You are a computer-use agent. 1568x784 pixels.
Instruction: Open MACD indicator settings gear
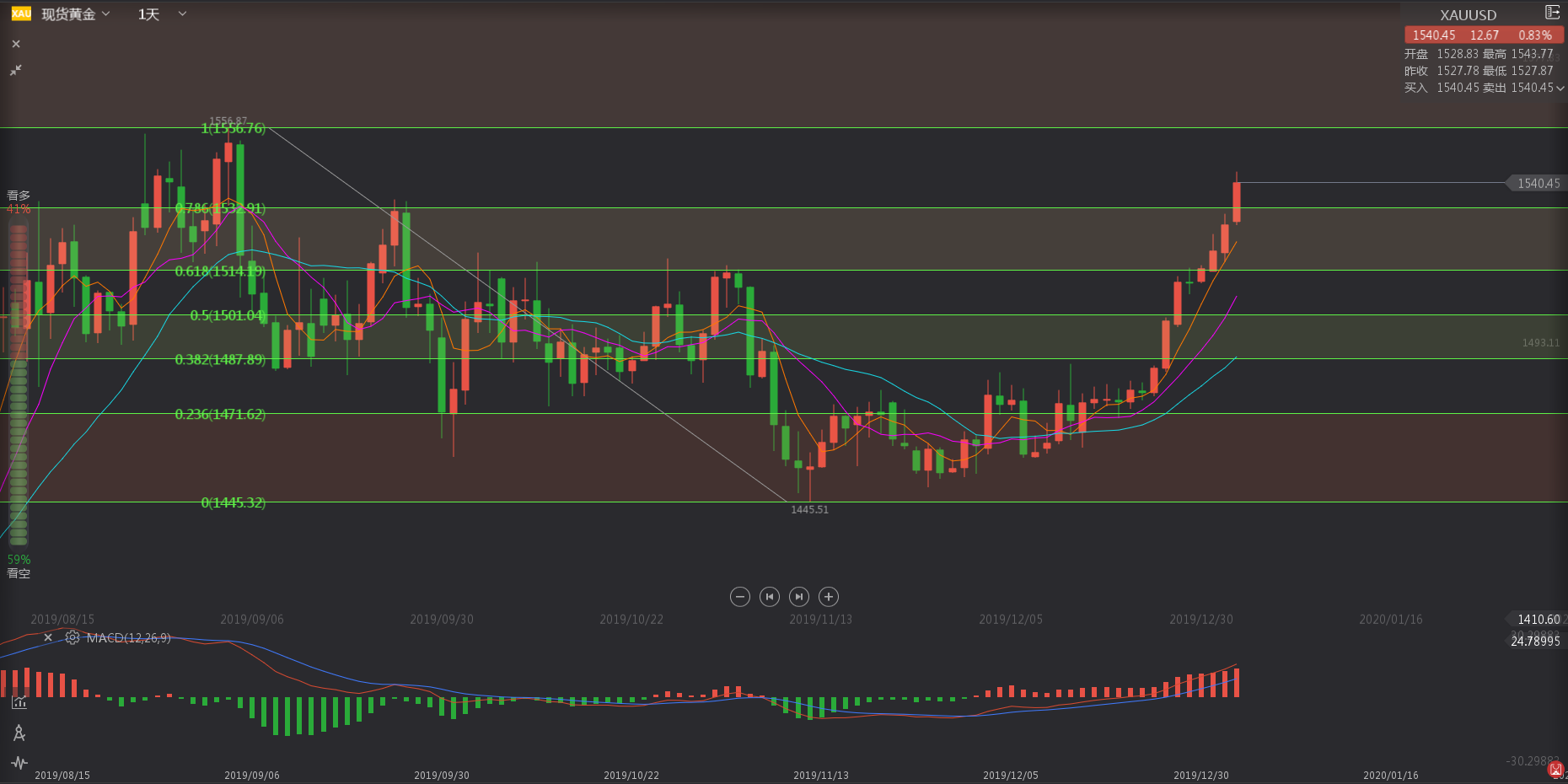pyautogui.click(x=72, y=638)
